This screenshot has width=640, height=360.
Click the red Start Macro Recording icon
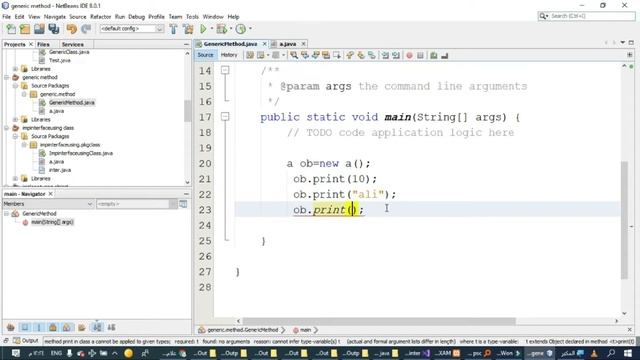tap(409, 55)
